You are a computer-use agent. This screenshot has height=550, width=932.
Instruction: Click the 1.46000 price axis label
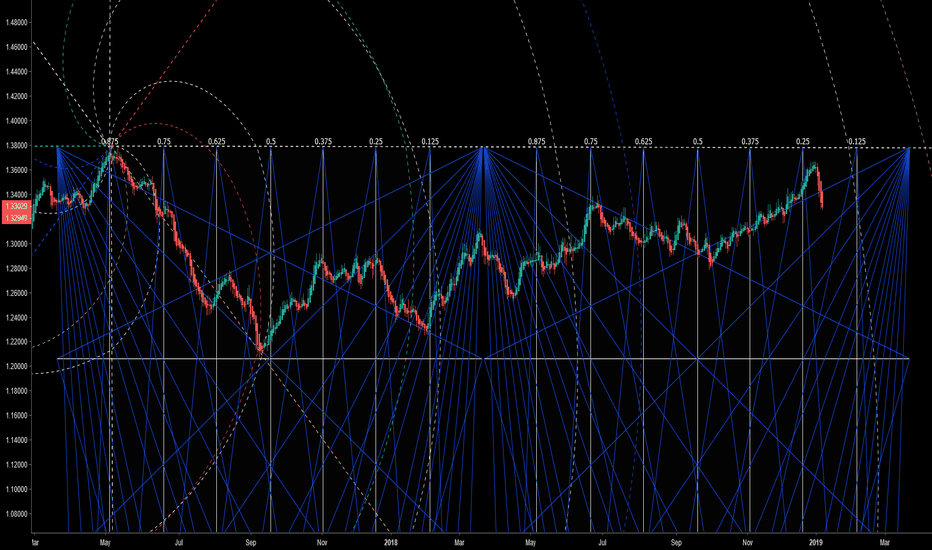click(16, 47)
